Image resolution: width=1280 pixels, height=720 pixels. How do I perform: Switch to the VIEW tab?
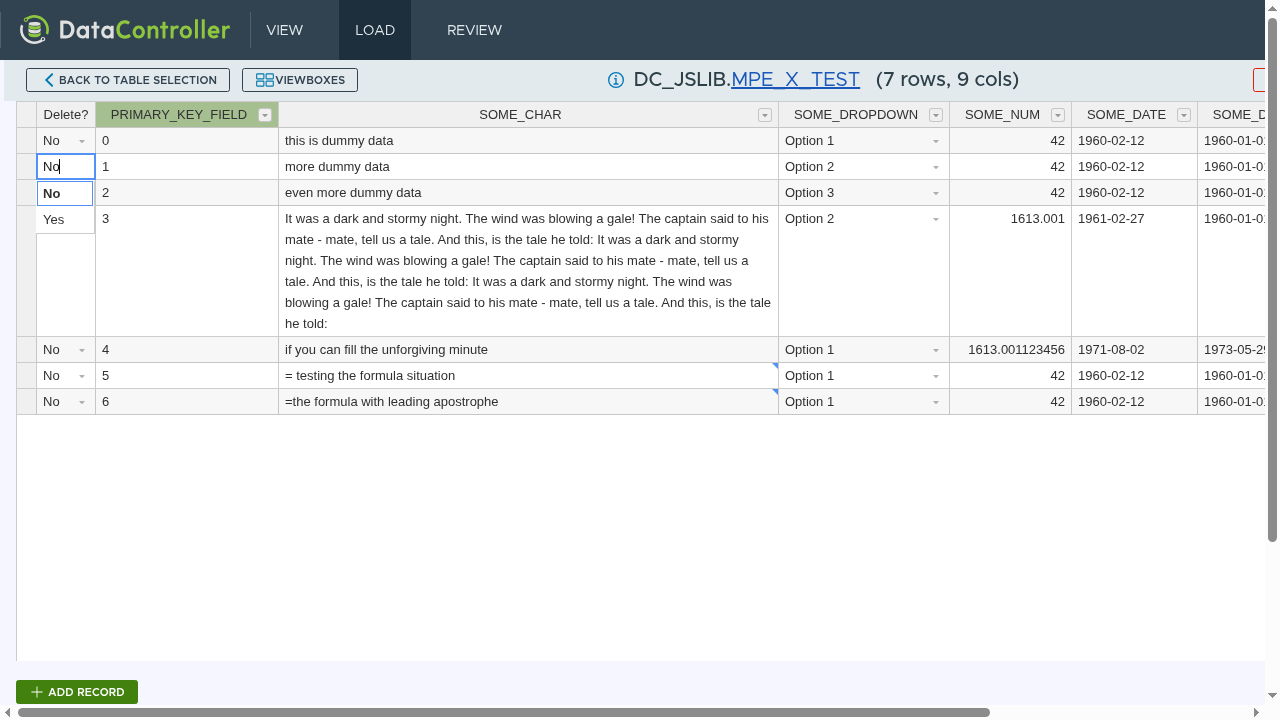284,30
